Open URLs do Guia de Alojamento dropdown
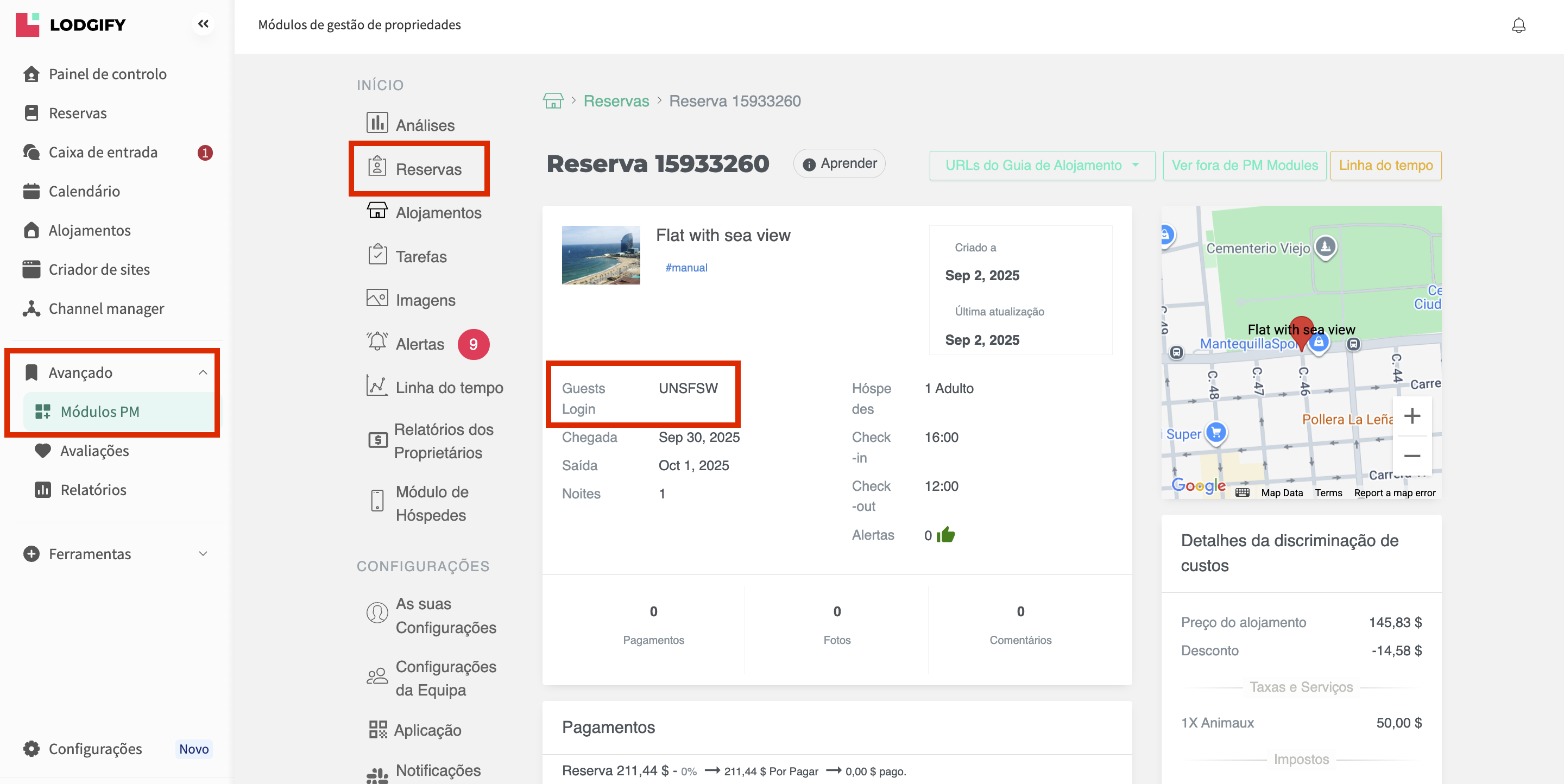This screenshot has height=784, width=1564. click(x=1041, y=165)
